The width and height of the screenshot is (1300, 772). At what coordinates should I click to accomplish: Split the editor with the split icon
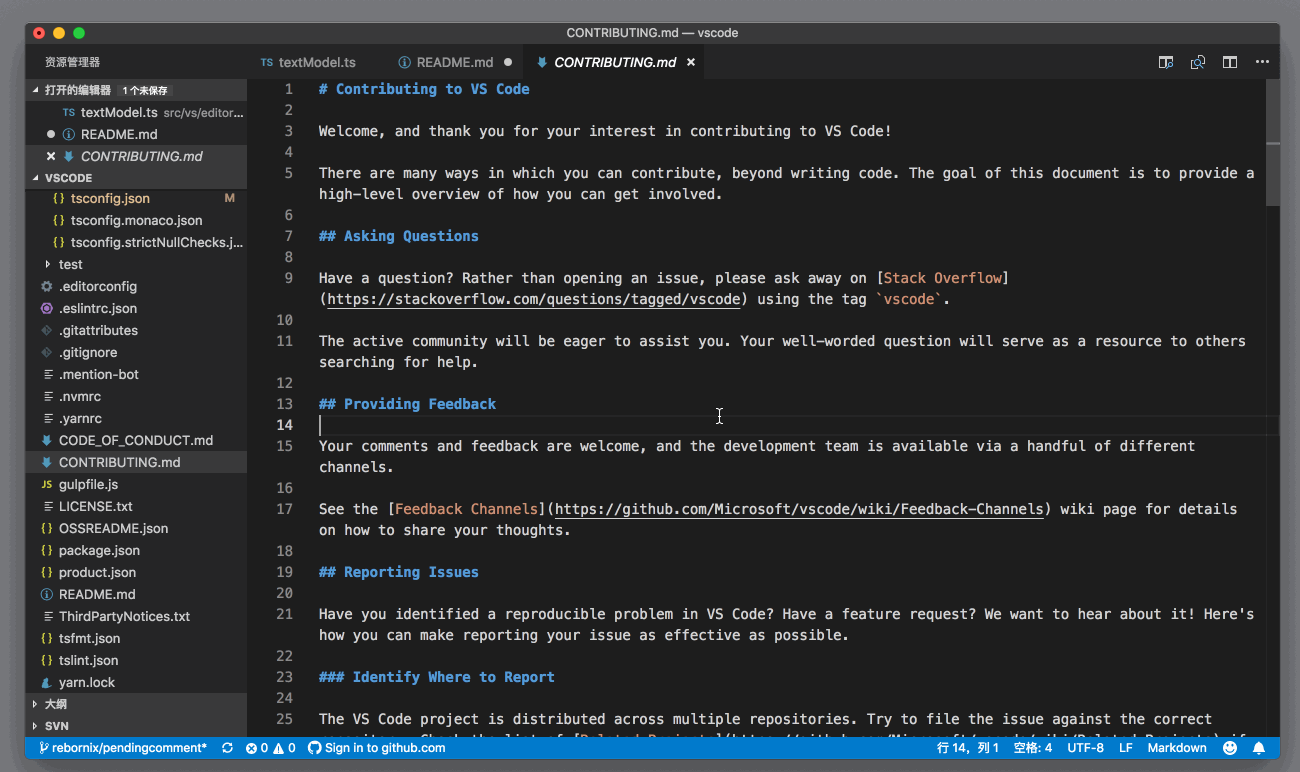coord(1230,62)
